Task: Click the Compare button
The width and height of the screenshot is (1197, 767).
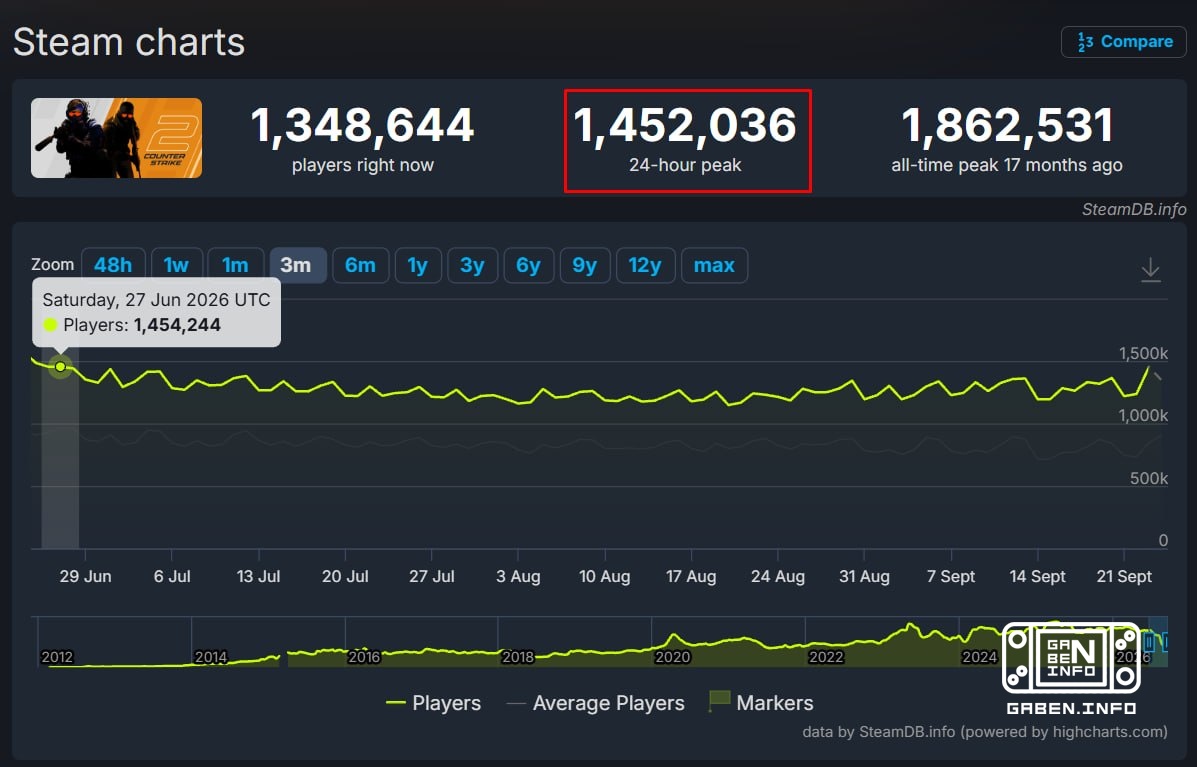Action: click(1124, 42)
